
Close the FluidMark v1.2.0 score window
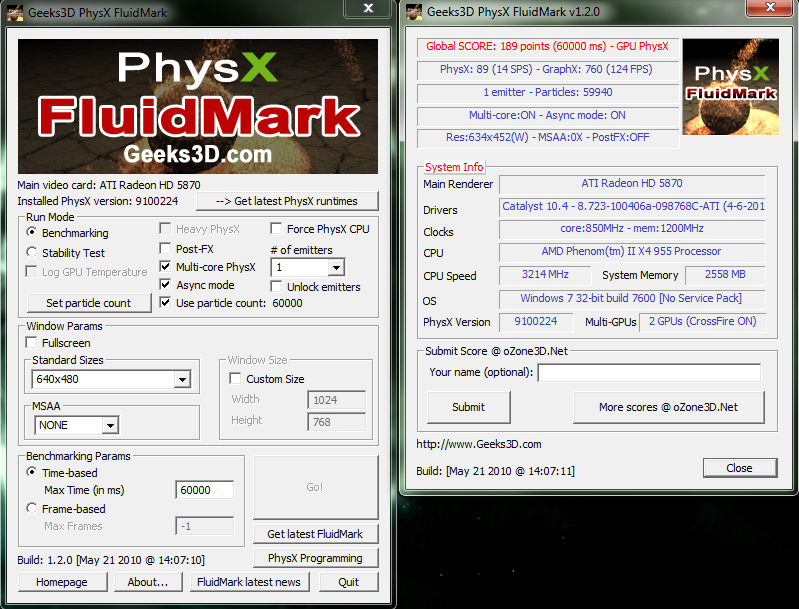pyautogui.click(x=770, y=7)
